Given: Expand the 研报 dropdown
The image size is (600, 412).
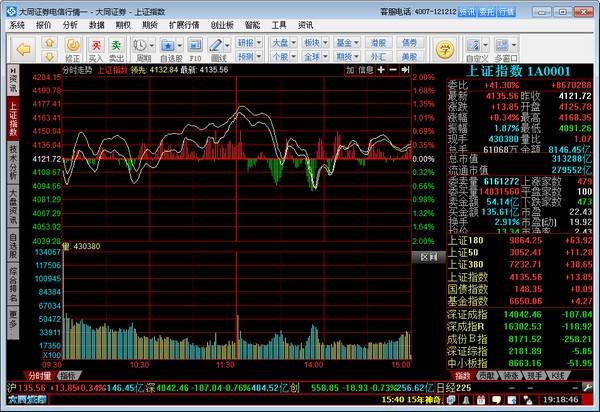Looking at the screenshot, I should (246, 42).
